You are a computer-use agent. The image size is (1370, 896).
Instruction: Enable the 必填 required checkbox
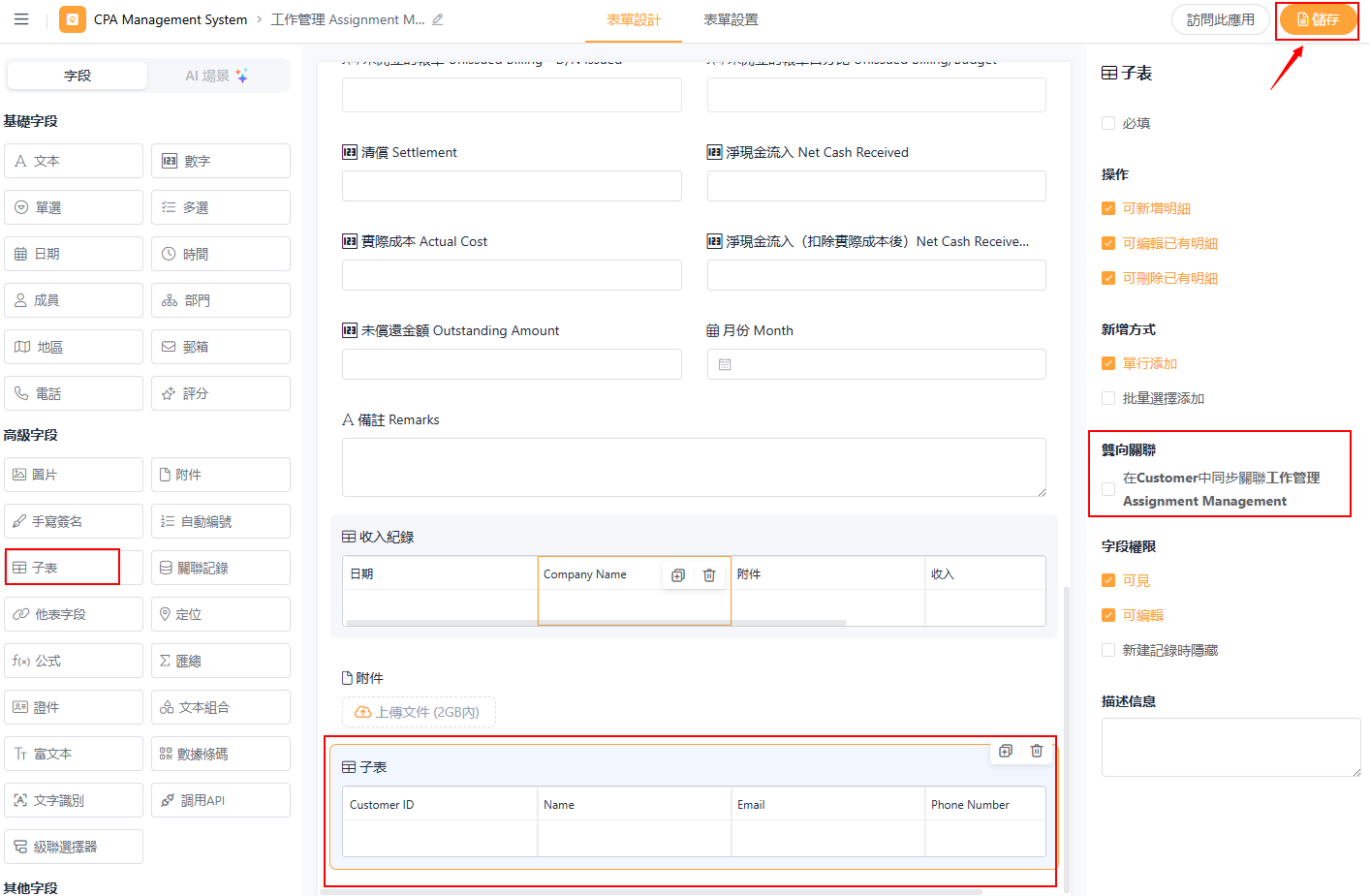click(1108, 123)
